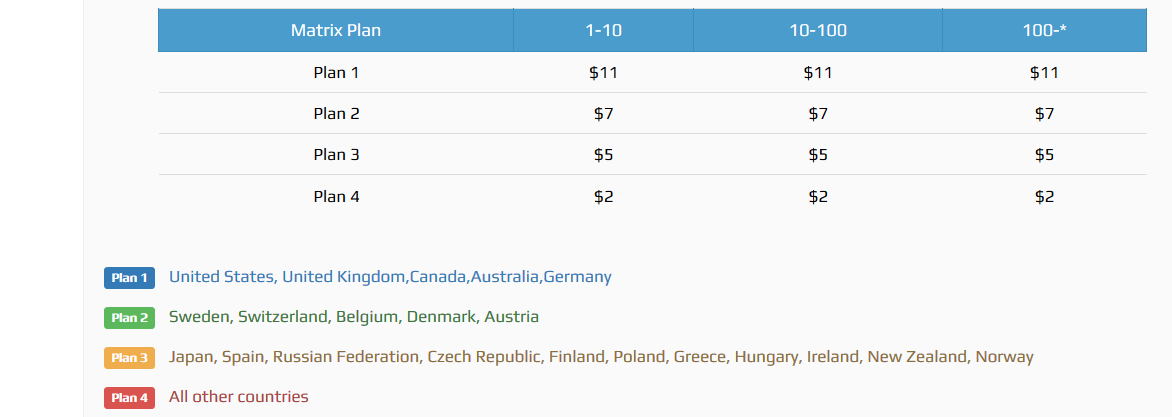Click the blue Plan 1 badge

pyautogui.click(x=129, y=278)
